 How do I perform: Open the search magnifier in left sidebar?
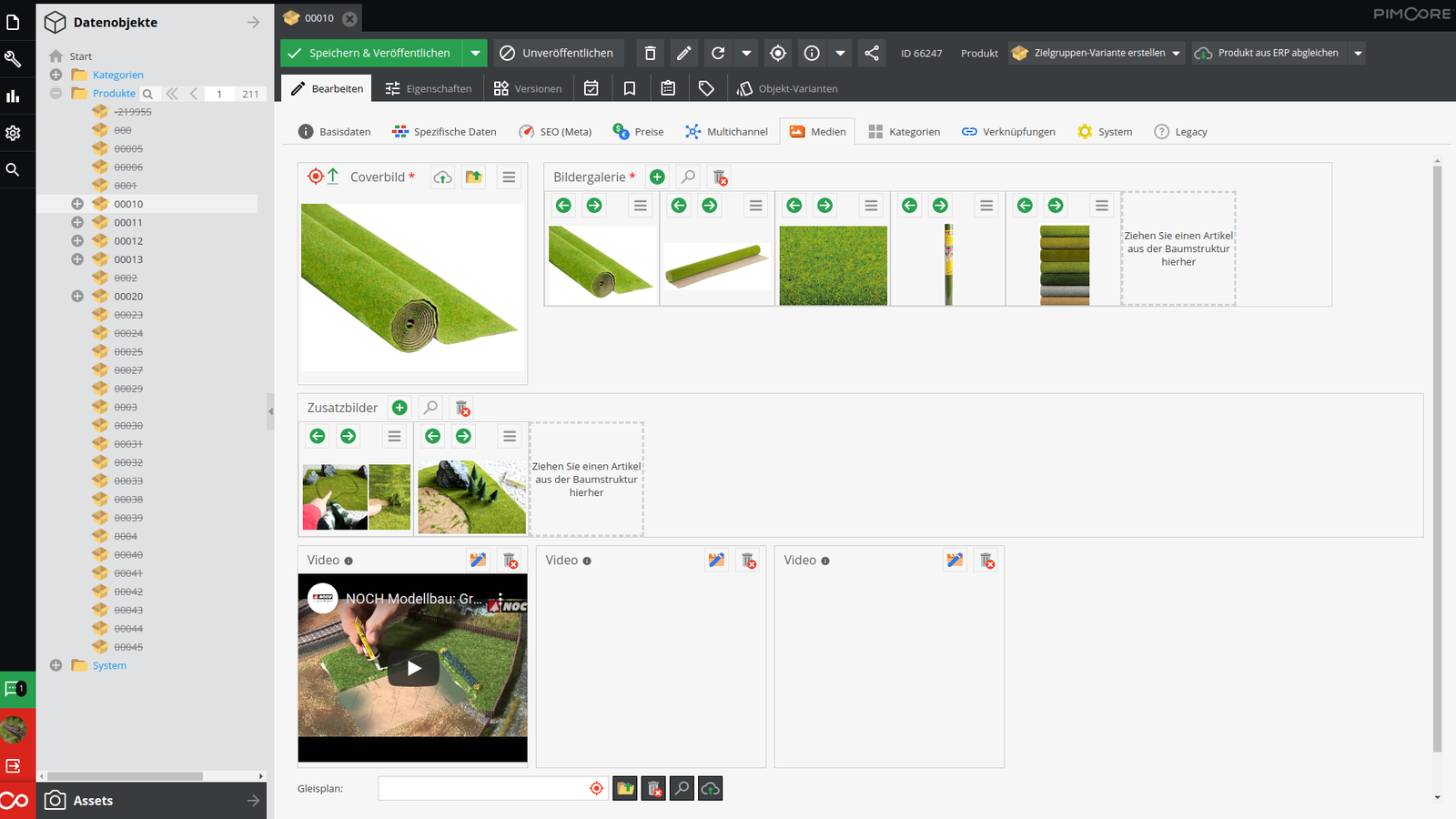tap(13, 169)
